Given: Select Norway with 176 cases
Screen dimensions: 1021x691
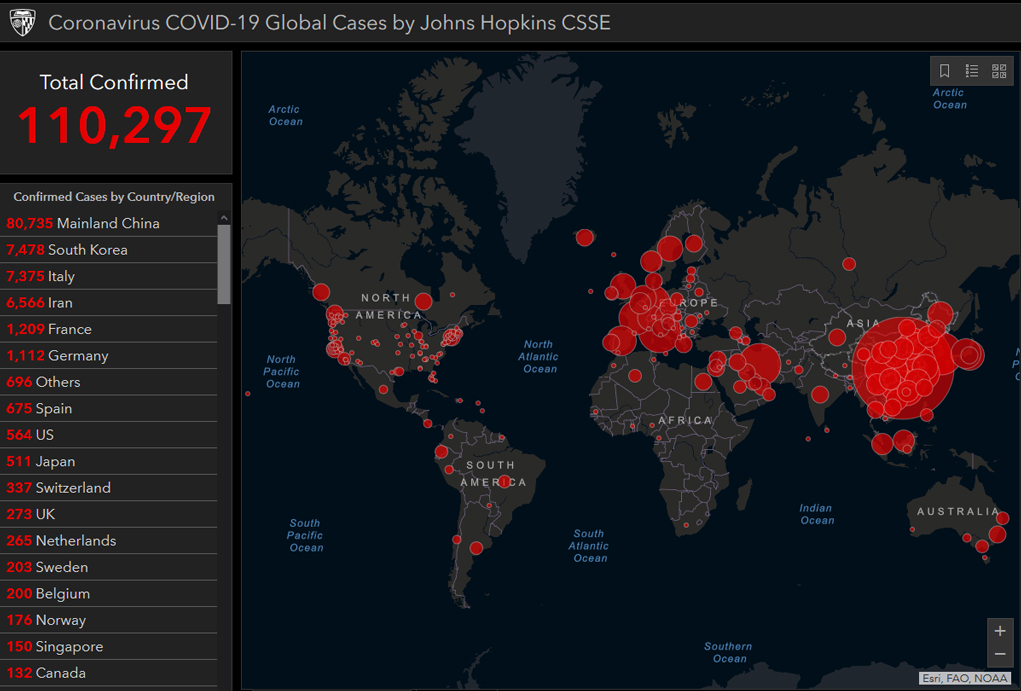Looking at the screenshot, I should [x=109, y=620].
